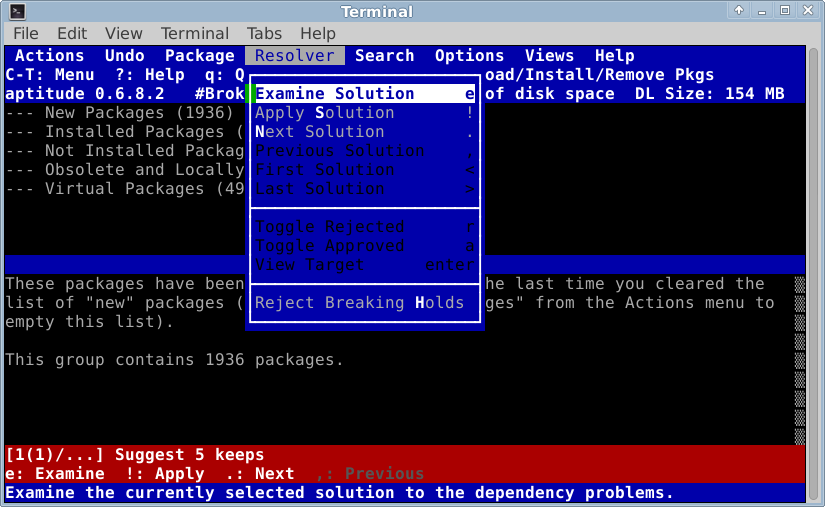Close the Terminal window

pyautogui.click(x=808, y=10)
